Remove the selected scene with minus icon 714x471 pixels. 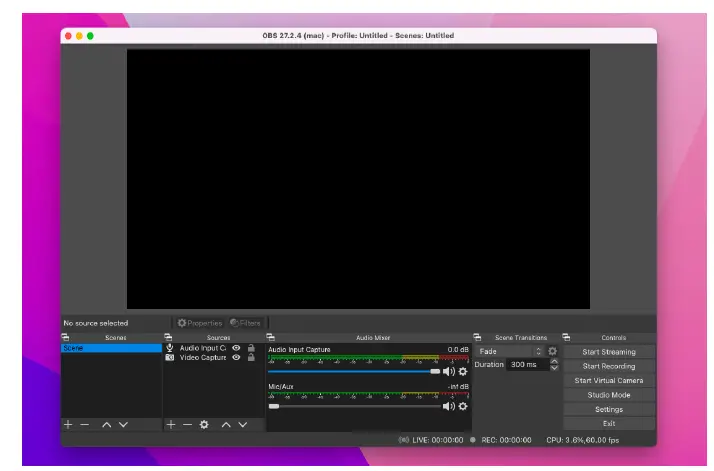[85, 425]
